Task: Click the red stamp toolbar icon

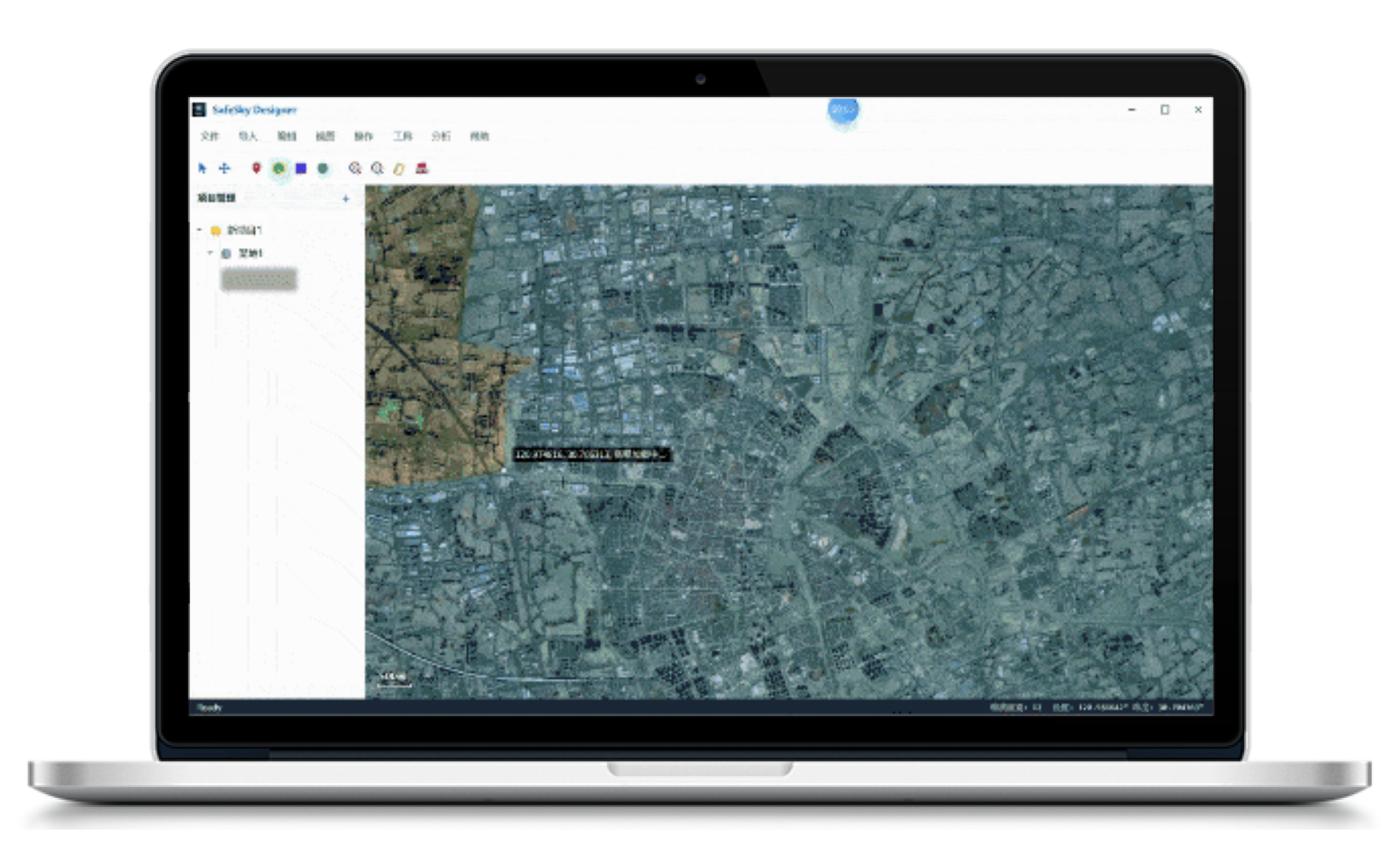Action: click(x=422, y=168)
